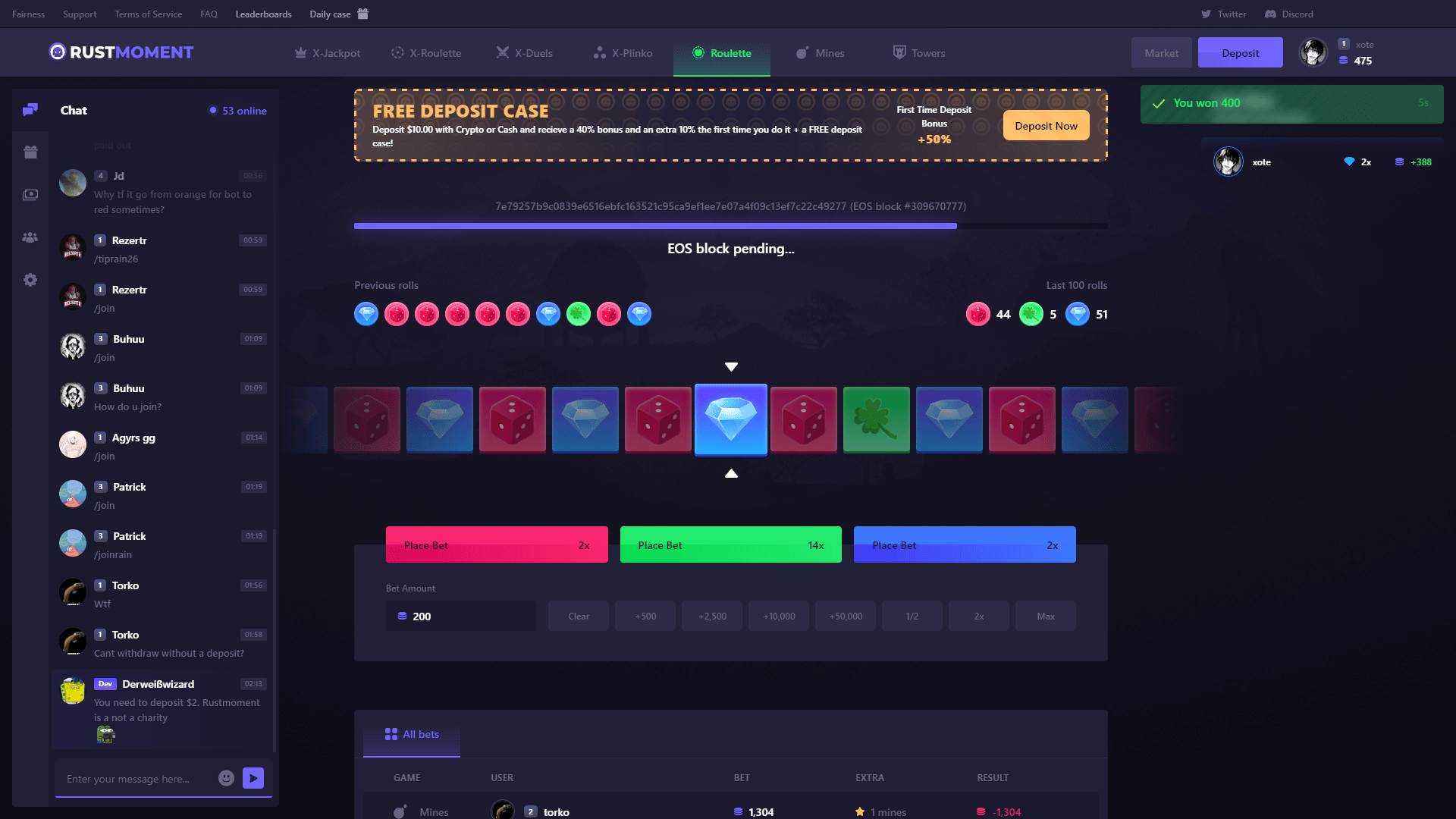Toggle the 1/2 bet amount option
The height and width of the screenshot is (819, 1456).
click(911, 616)
